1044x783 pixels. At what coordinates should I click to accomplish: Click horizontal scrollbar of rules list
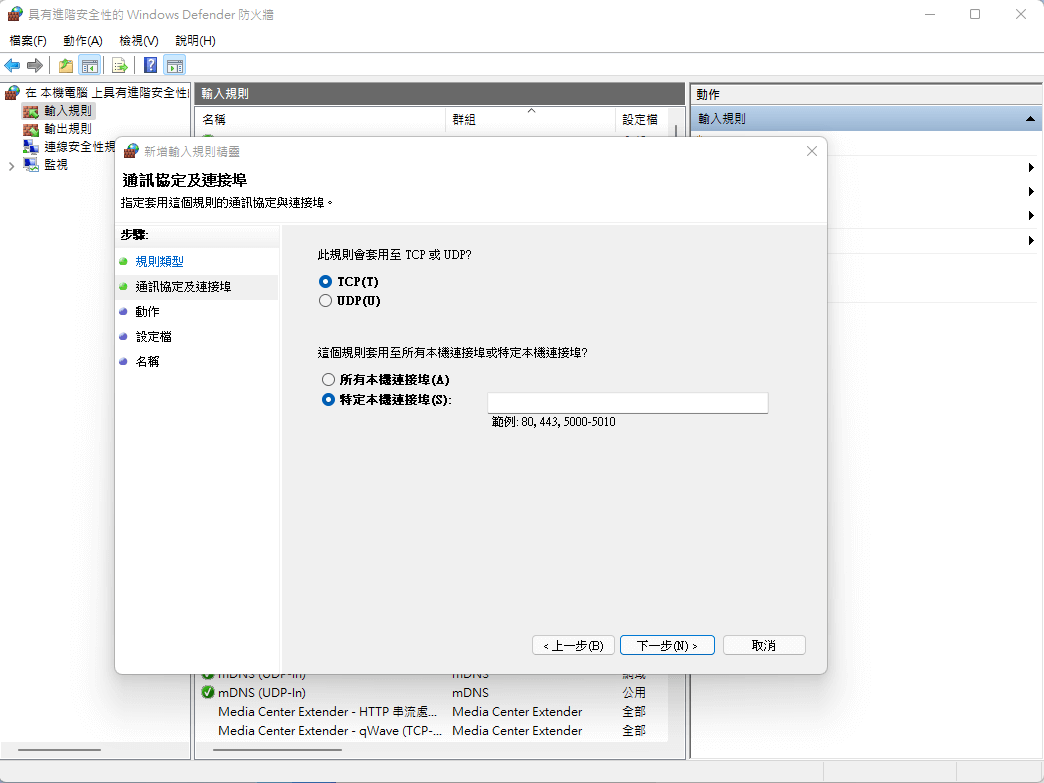(x=278, y=750)
